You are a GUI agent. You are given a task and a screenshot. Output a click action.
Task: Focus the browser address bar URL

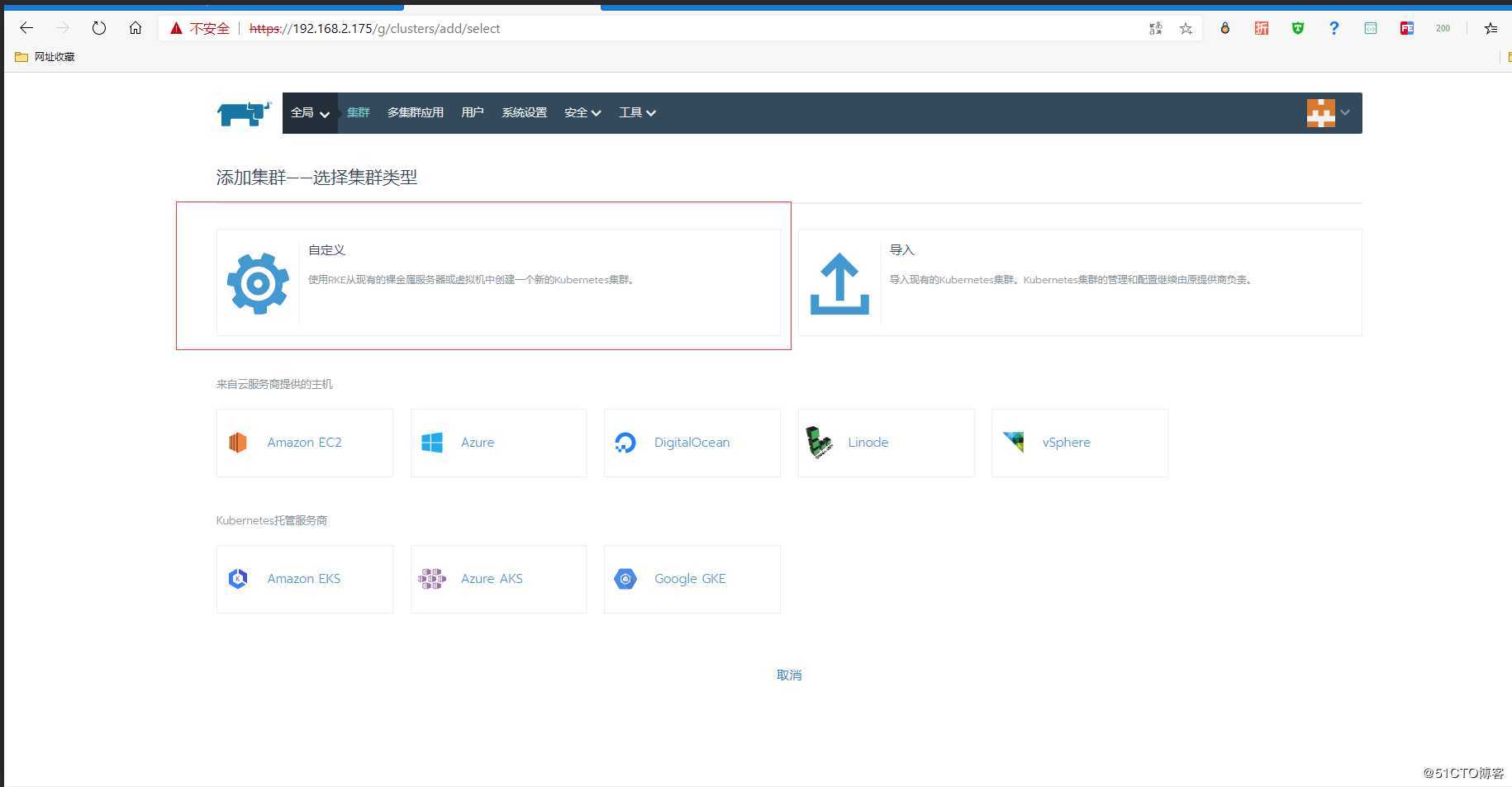click(374, 29)
